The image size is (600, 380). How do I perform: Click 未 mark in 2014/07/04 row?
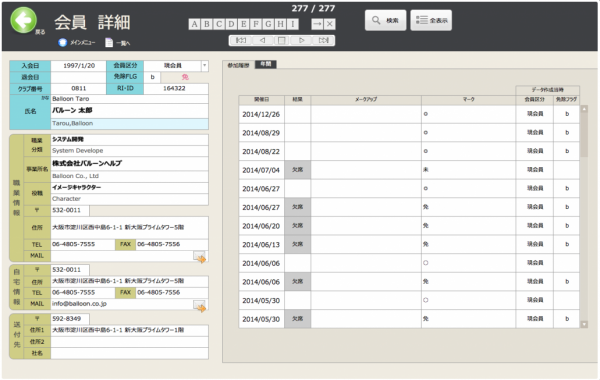click(426, 170)
